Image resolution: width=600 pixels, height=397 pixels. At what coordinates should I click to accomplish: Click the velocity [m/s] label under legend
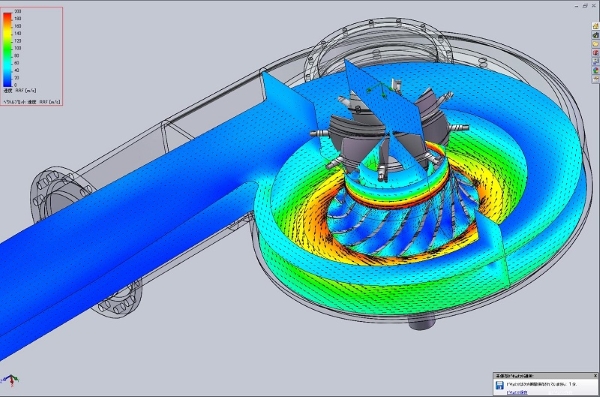[x=20, y=91]
